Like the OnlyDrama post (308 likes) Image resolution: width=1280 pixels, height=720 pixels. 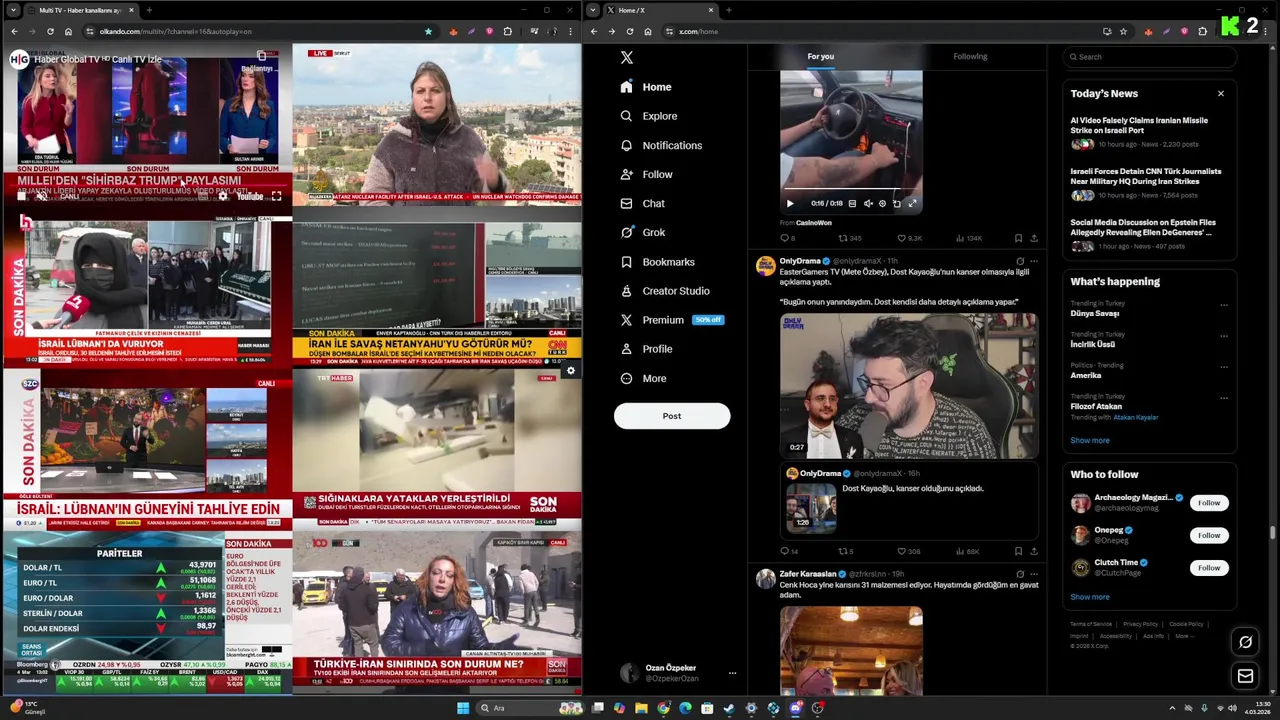tap(908, 551)
